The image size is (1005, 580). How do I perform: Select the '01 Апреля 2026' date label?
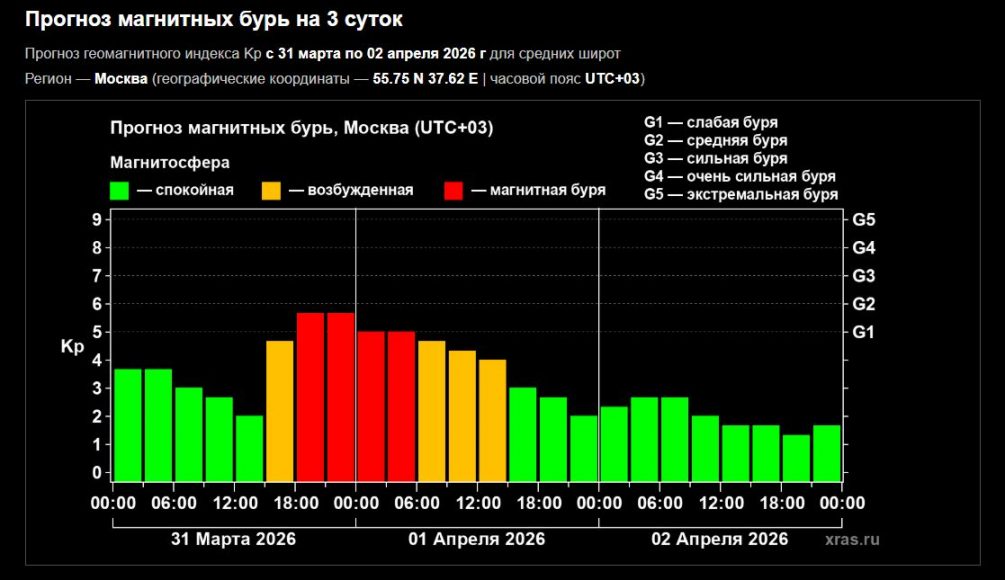[476, 539]
